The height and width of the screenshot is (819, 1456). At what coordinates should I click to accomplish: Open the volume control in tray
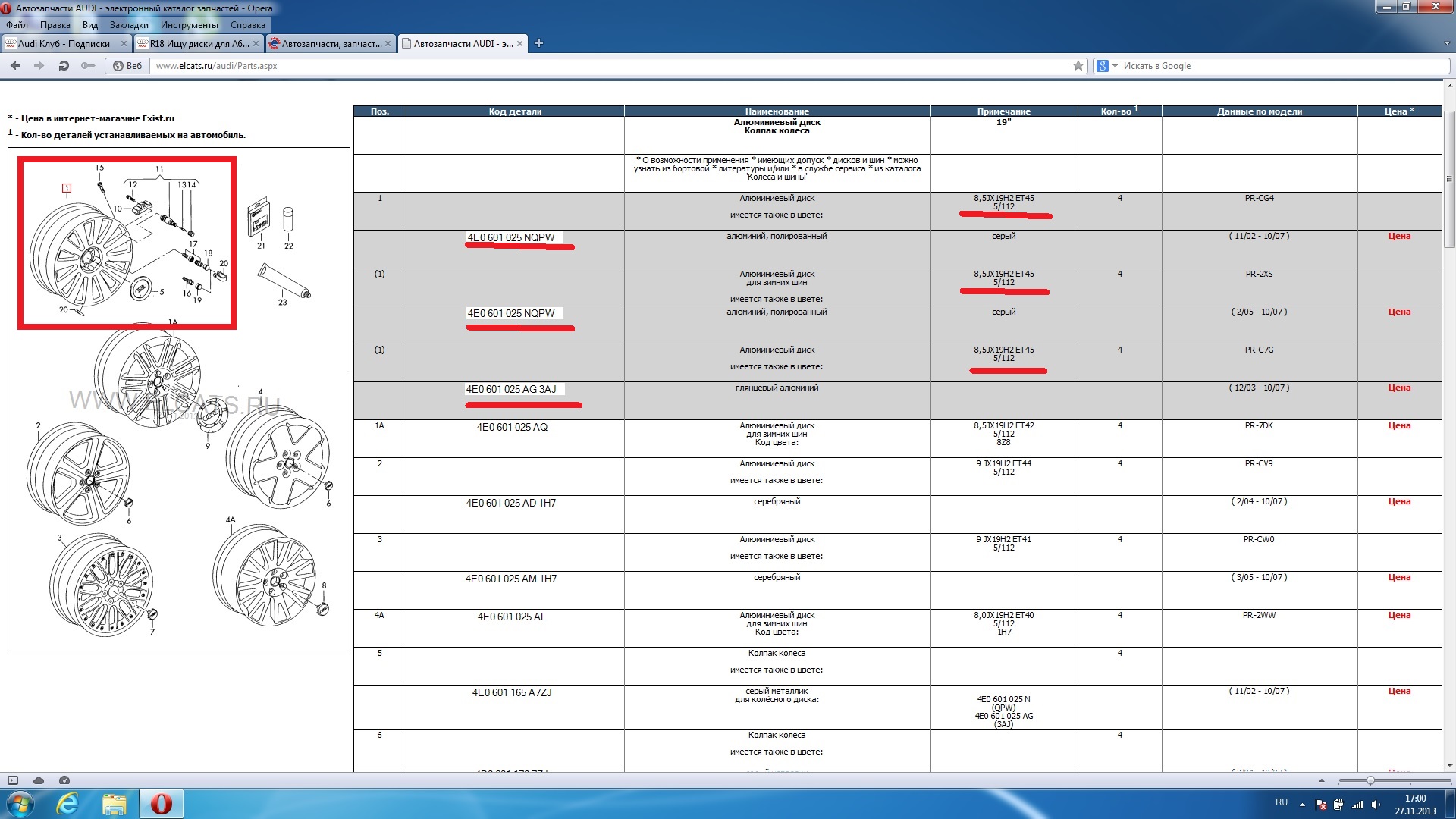pos(1376,805)
